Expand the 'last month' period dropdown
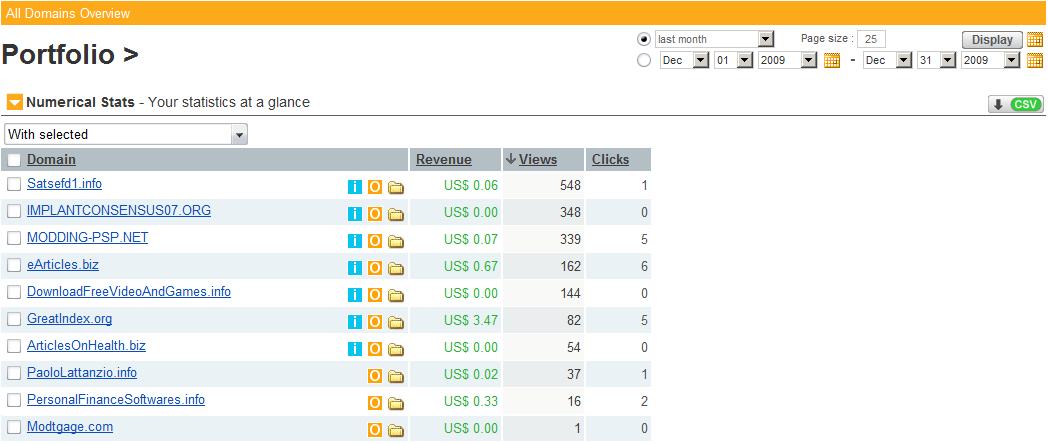Image resolution: width=1048 pixels, height=444 pixels. click(715, 39)
